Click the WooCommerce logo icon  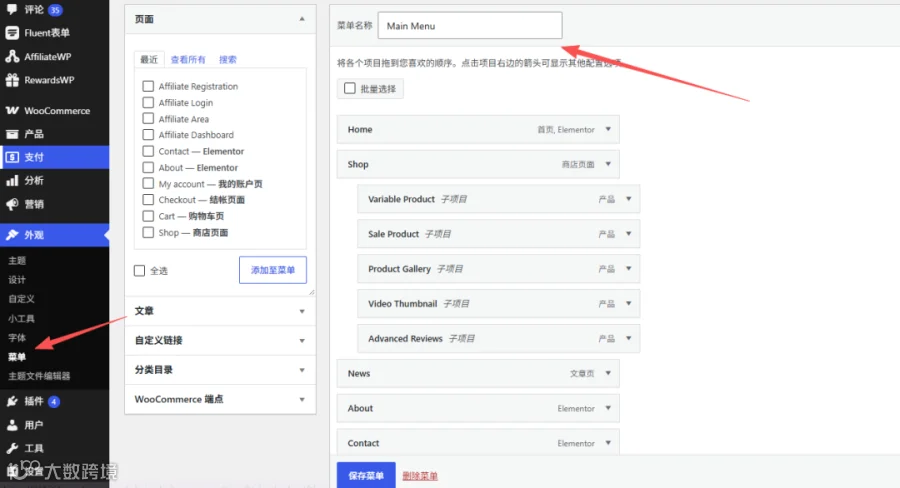click(x=11, y=110)
